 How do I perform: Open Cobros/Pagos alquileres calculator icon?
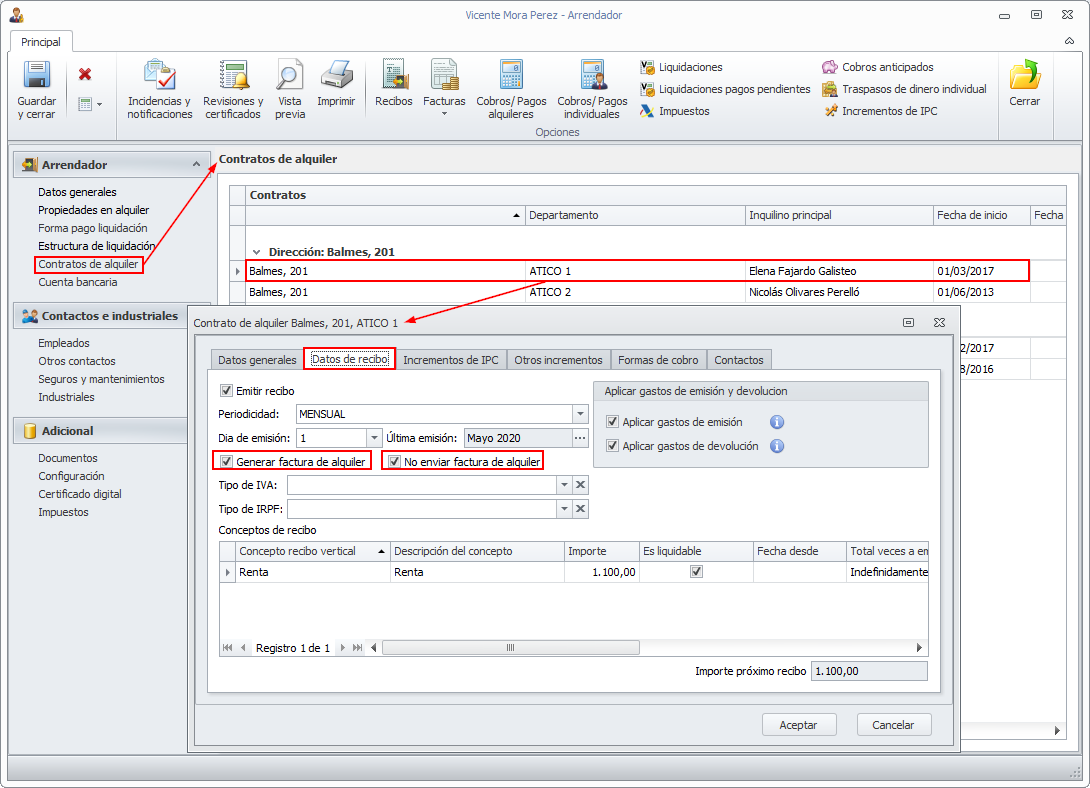511,77
